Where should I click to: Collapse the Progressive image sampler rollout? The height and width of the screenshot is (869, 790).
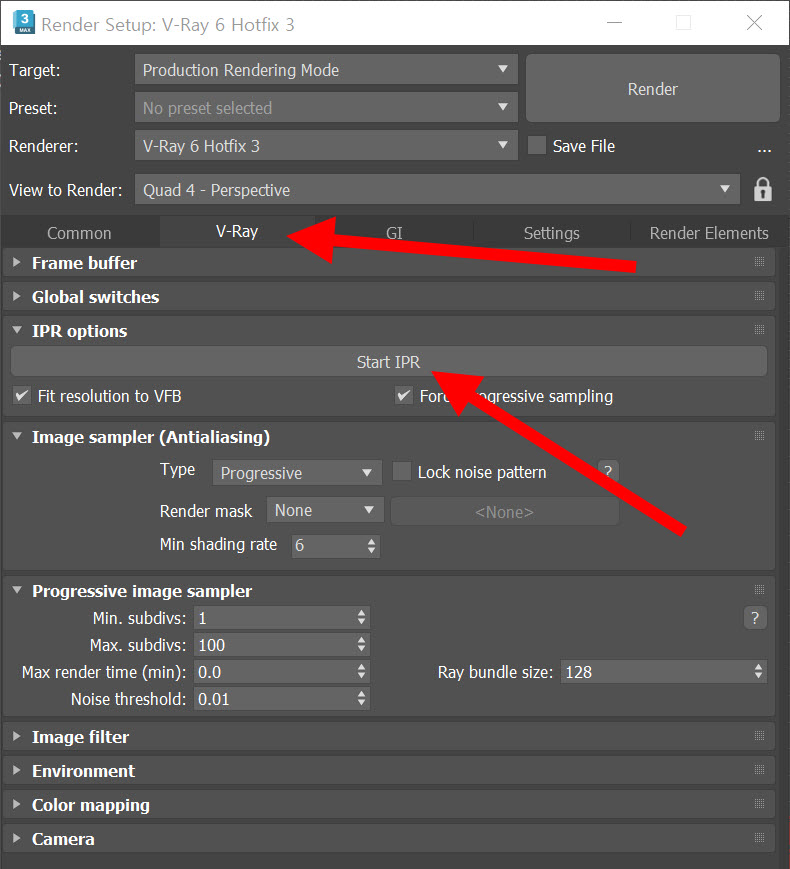(x=17, y=590)
